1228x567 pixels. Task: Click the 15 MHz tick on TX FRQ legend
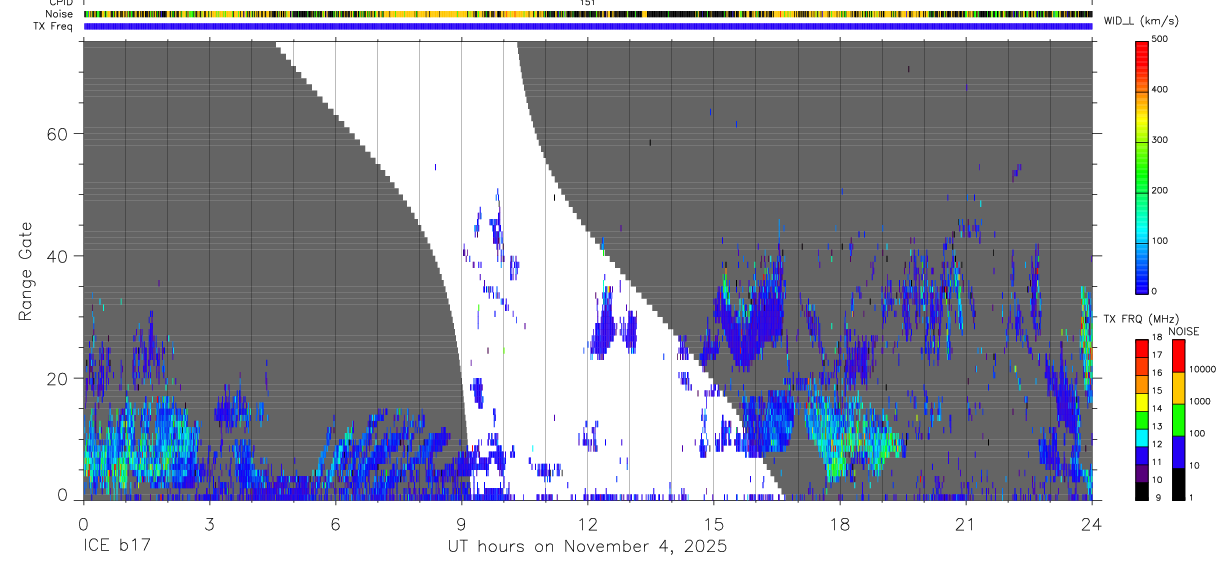tap(1156, 391)
